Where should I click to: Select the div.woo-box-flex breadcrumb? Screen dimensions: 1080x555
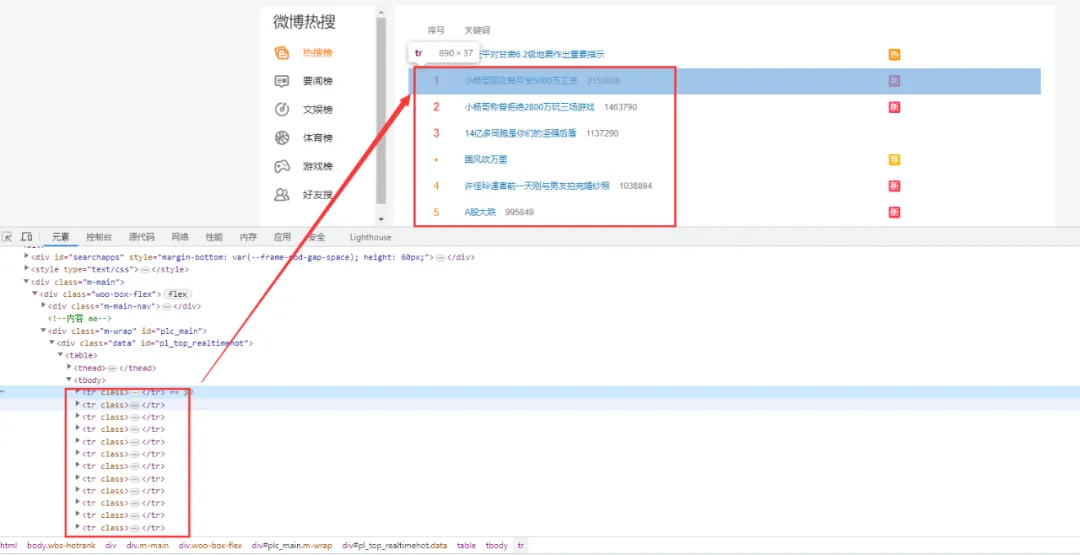[x=210, y=545]
